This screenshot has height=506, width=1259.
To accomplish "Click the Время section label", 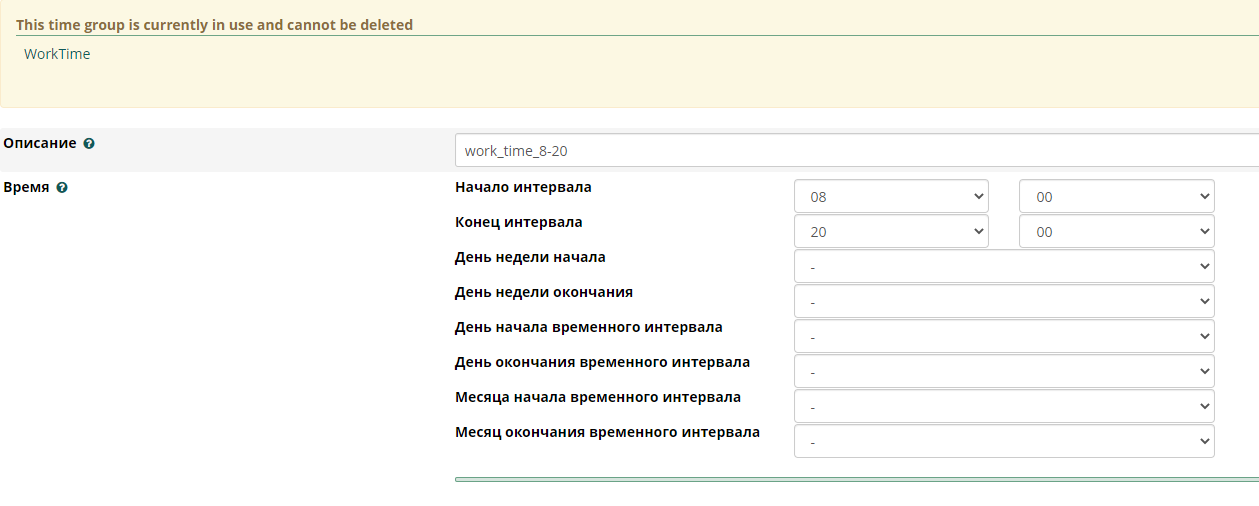I will pos(26,187).
